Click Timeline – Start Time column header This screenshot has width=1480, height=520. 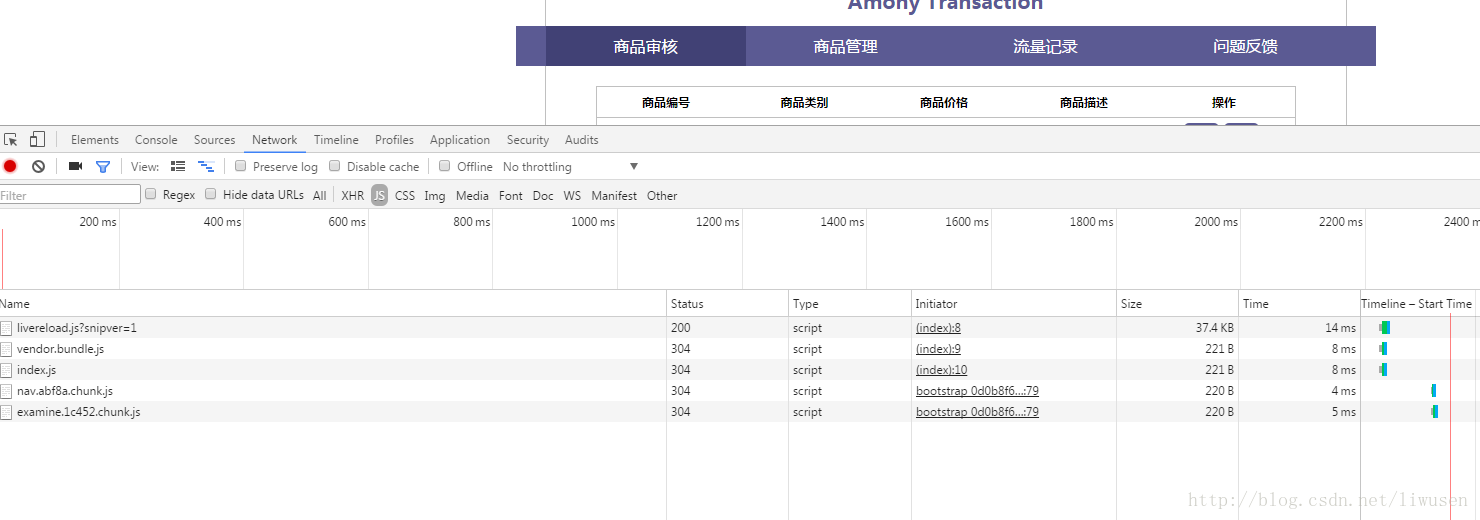[x=1416, y=304]
